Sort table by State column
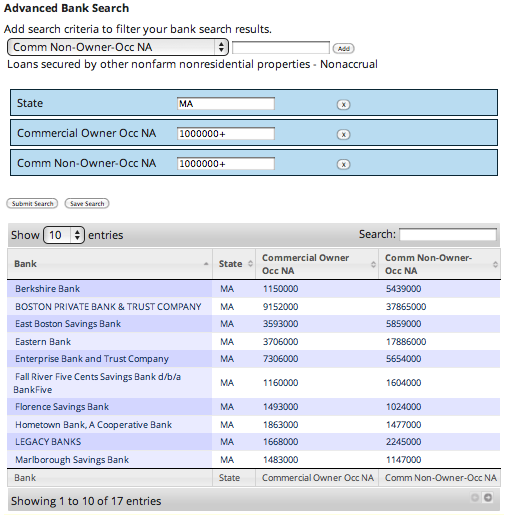The image size is (505, 515). coord(234,264)
